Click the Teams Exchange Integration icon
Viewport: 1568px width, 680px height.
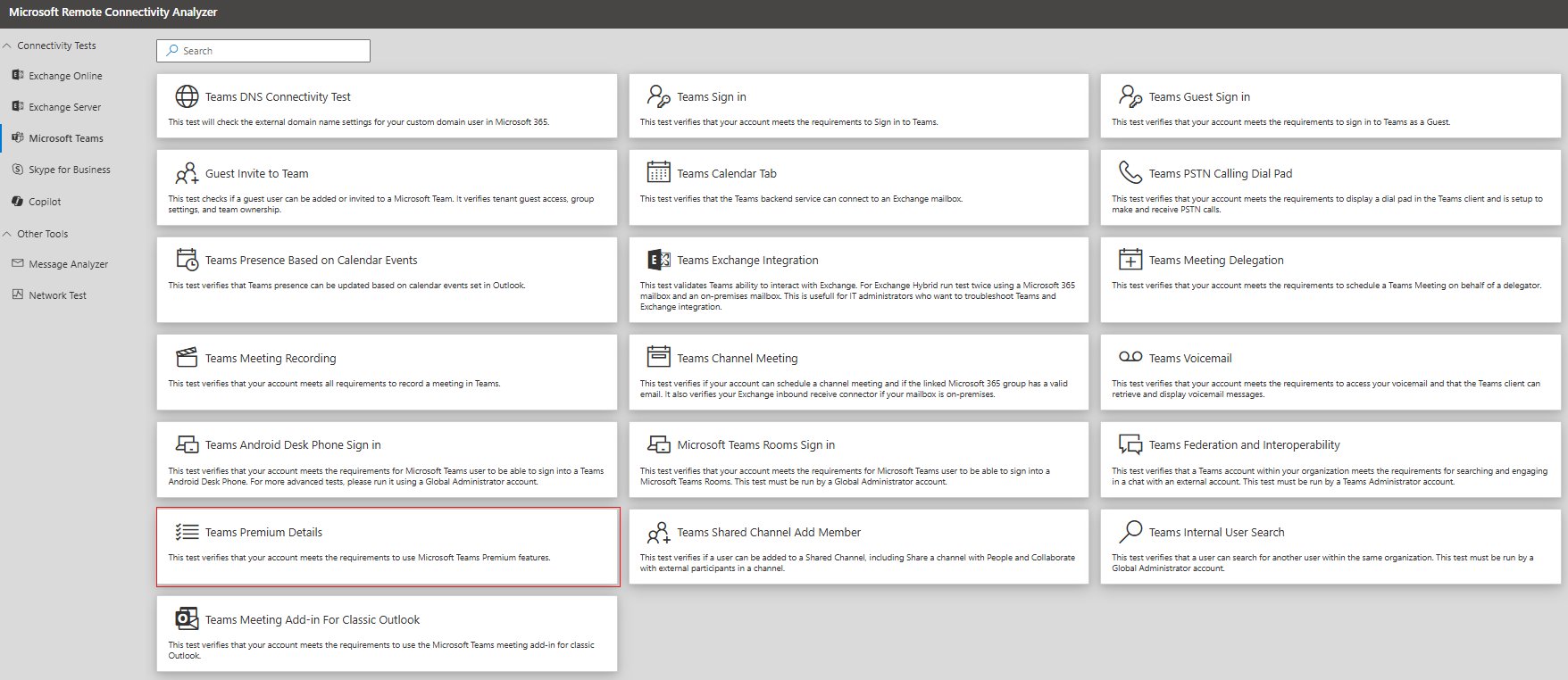[658, 260]
